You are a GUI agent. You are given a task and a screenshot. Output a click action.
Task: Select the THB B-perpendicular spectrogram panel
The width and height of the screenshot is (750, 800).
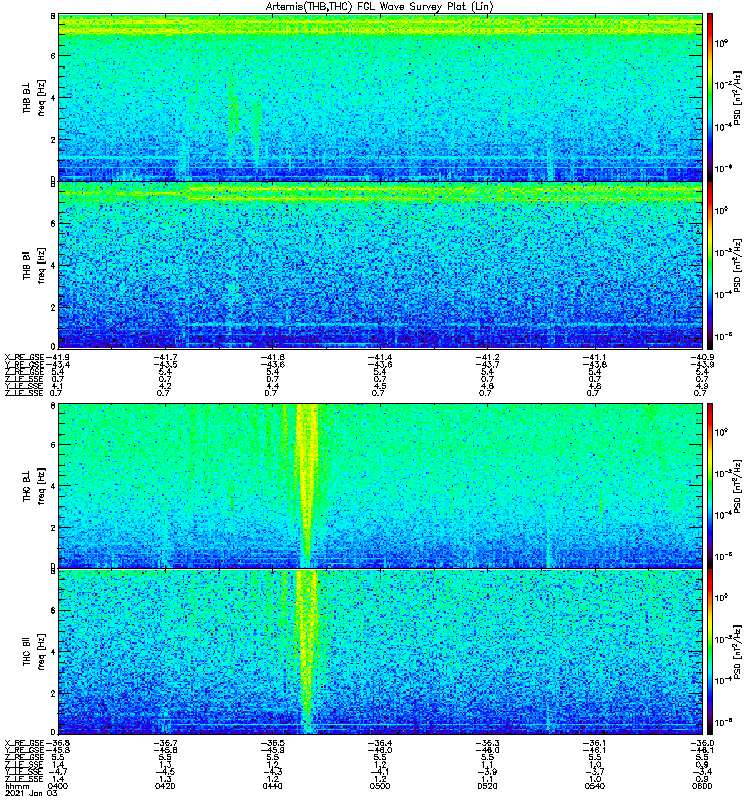[380, 97]
